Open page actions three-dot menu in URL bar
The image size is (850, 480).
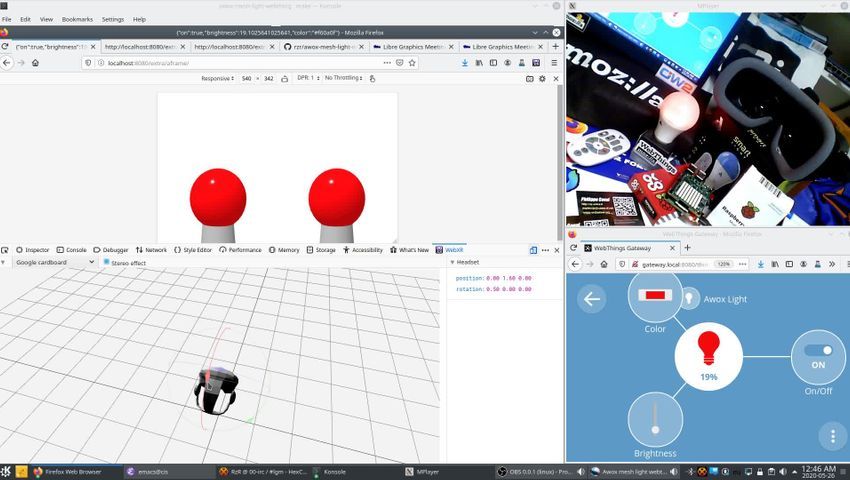[x=387, y=63]
